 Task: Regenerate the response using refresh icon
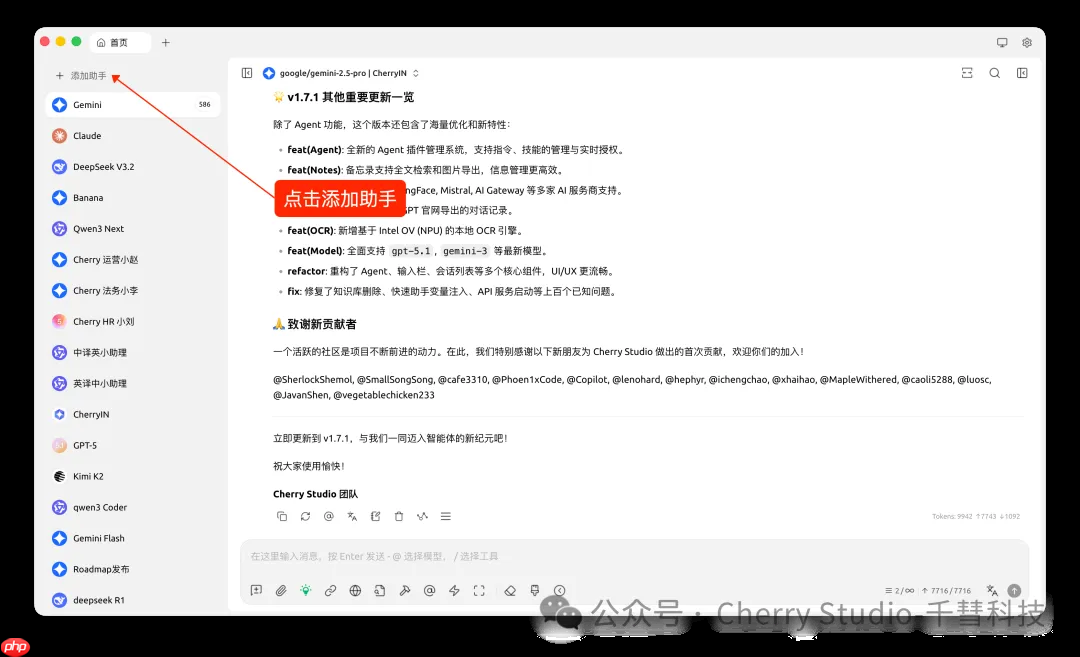click(306, 516)
